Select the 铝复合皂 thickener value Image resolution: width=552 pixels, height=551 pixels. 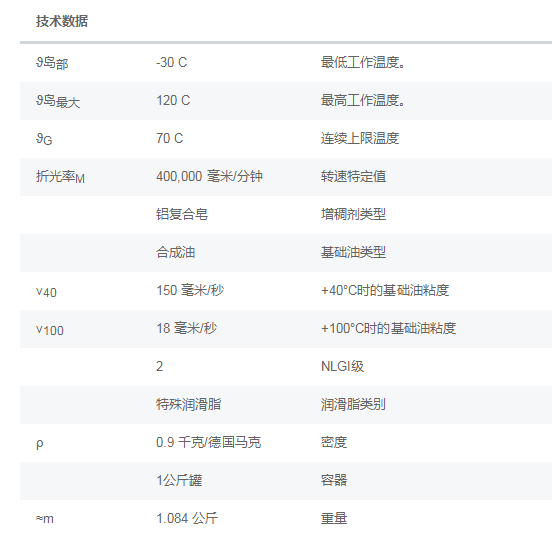[x=182, y=214]
